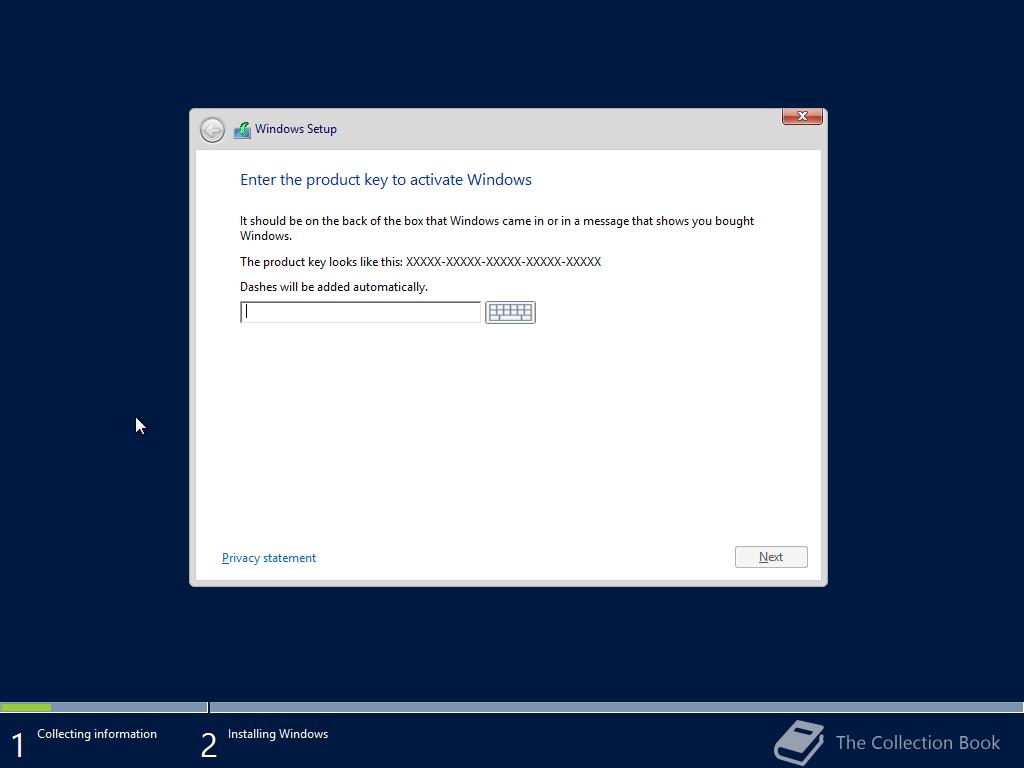This screenshot has height=768, width=1024.
Task: Click the 'Dashes will be added automatically.' text
Action: (334, 287)
